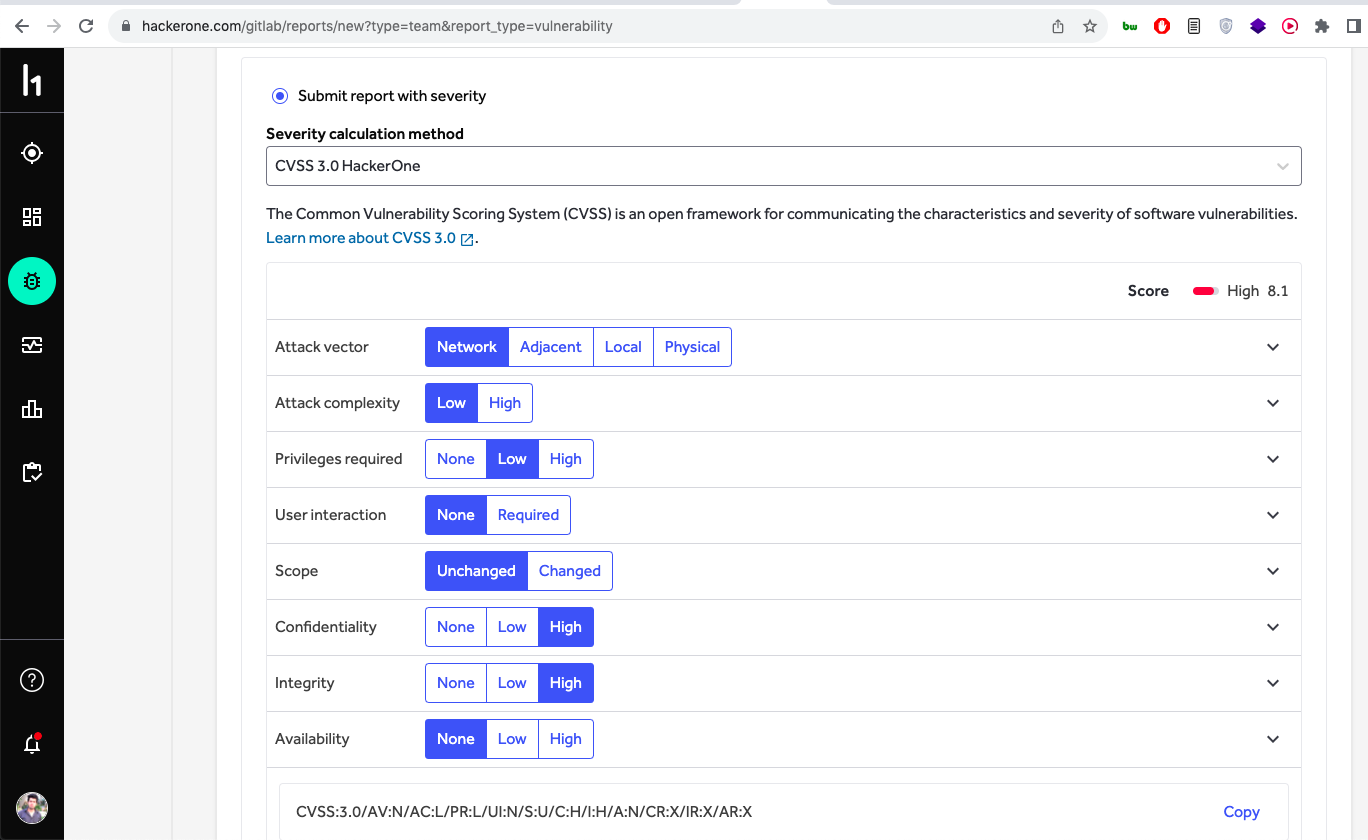
Task: Click the browser address bar URL
Action: (x=377, y=26)
